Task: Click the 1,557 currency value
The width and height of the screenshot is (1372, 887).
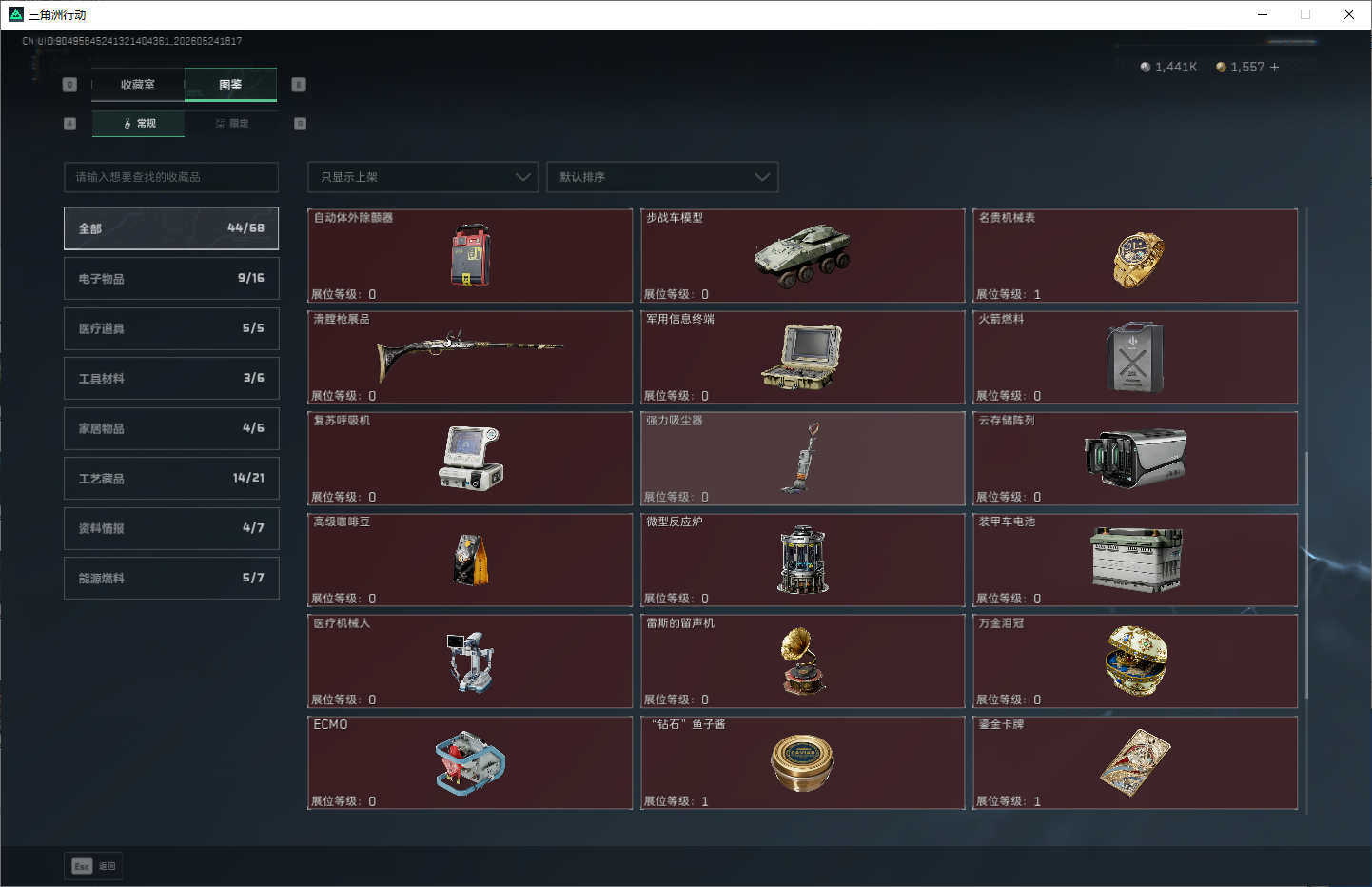Action: [x=1247, y=67]
